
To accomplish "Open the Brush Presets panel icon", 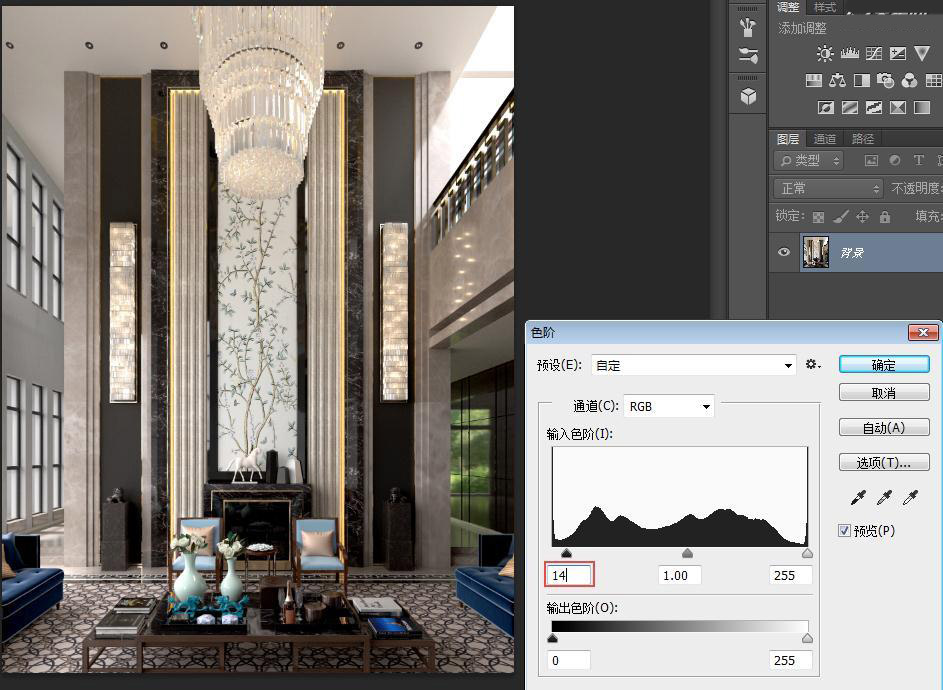I will (x=748, y=55).
